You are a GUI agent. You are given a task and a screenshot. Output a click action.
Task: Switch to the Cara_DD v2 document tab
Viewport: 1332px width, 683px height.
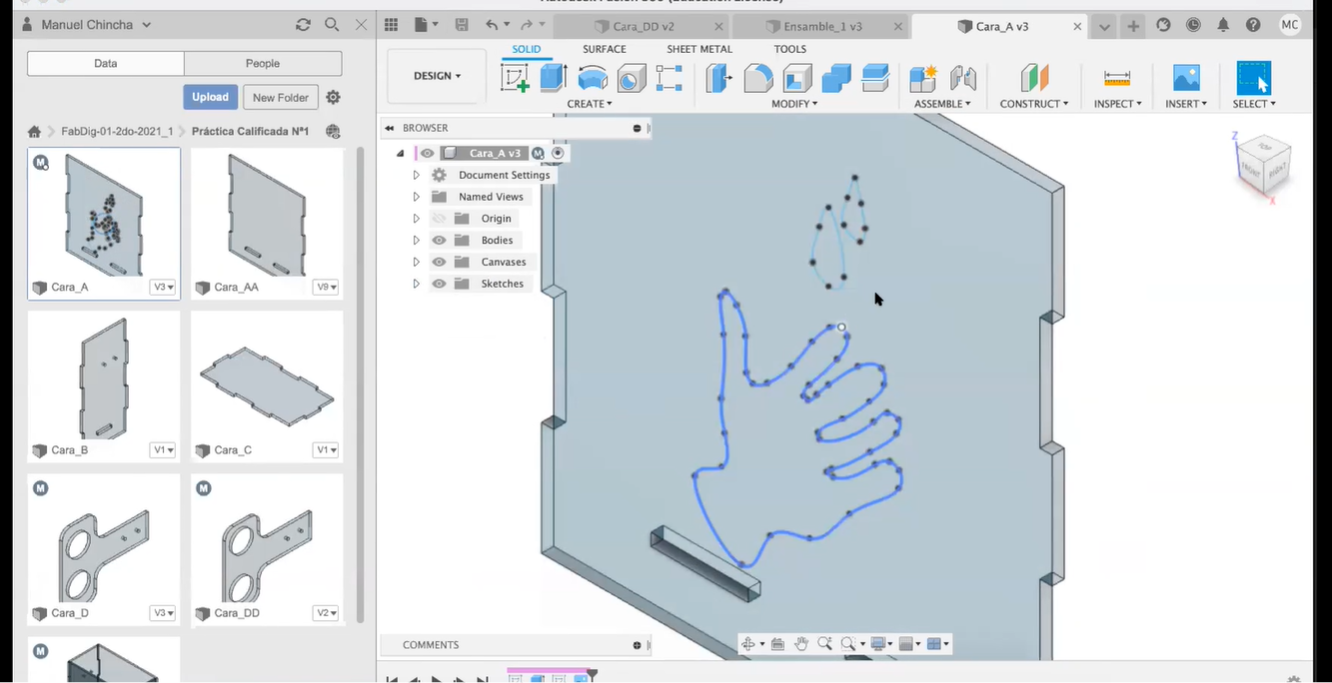(x=643, y=26)
